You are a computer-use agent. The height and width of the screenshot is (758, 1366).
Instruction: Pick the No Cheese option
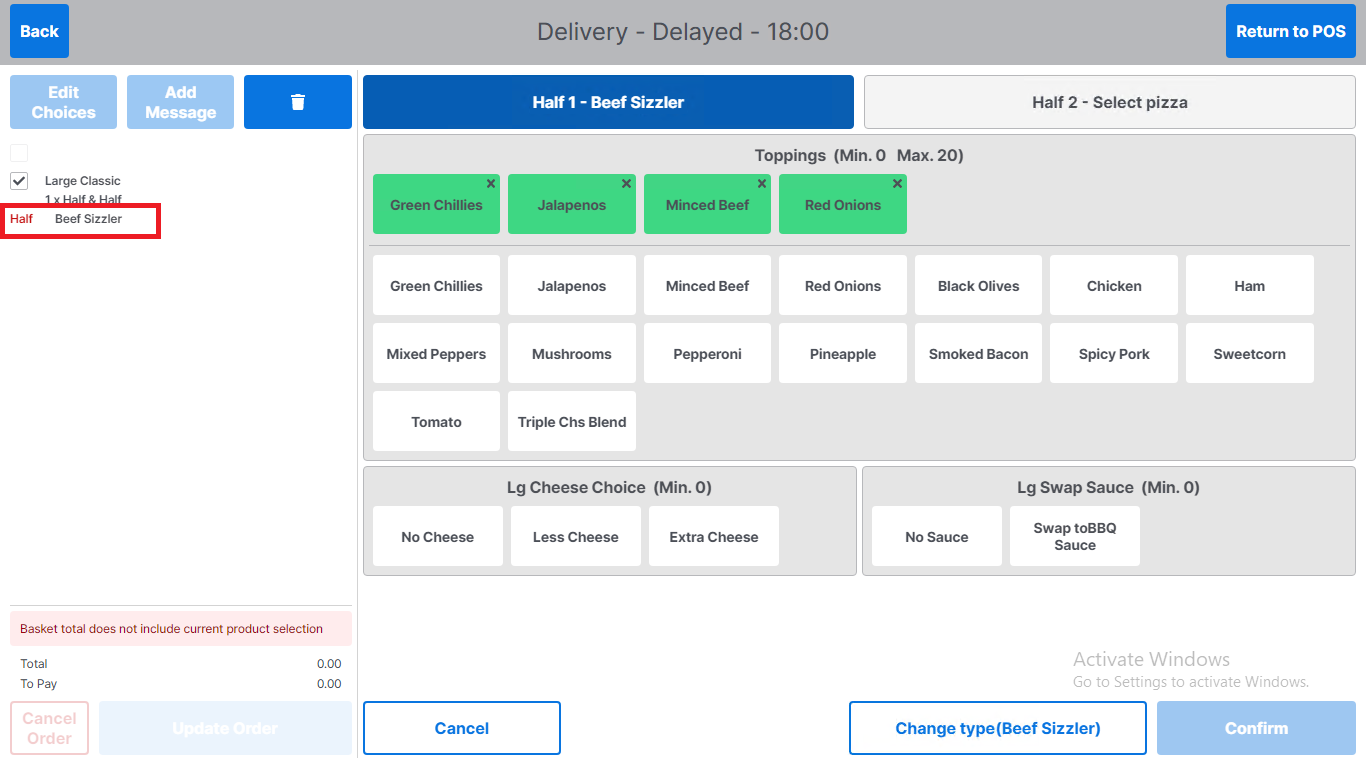437,537
